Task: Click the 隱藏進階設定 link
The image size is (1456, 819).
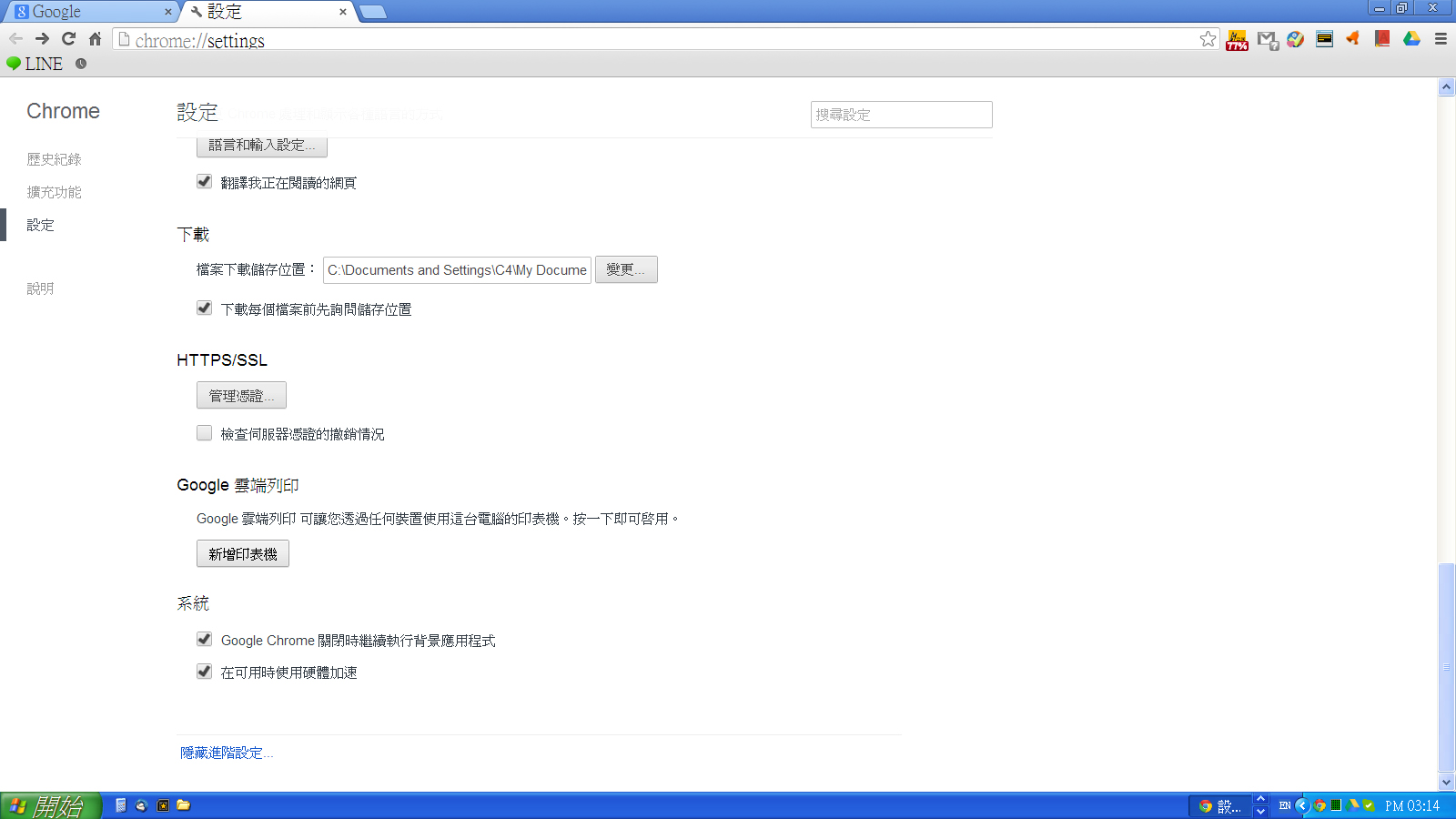Action: pos(227,753)
